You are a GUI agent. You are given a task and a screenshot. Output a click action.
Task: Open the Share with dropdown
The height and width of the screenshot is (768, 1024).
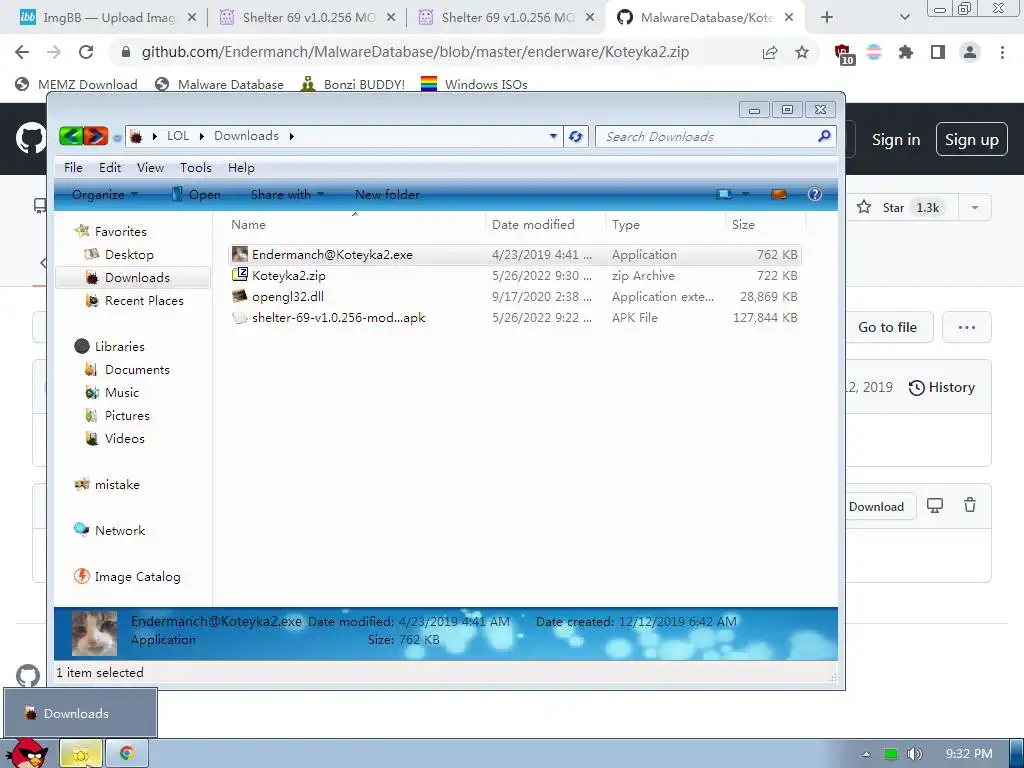coord(287,195)
